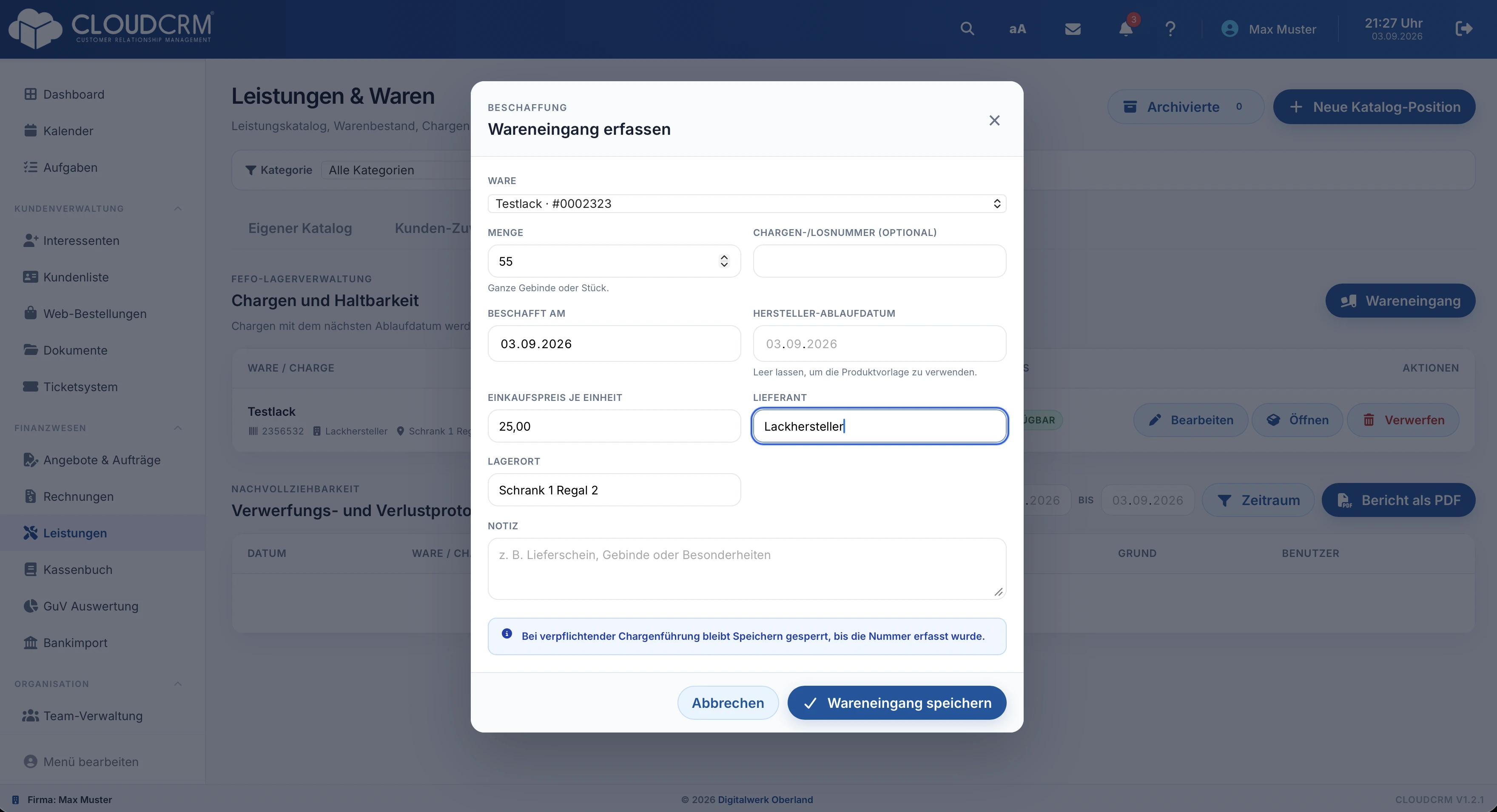The image size is (1497, 812).
Task: Click Abbrechen button
Action: coord(728,703)
